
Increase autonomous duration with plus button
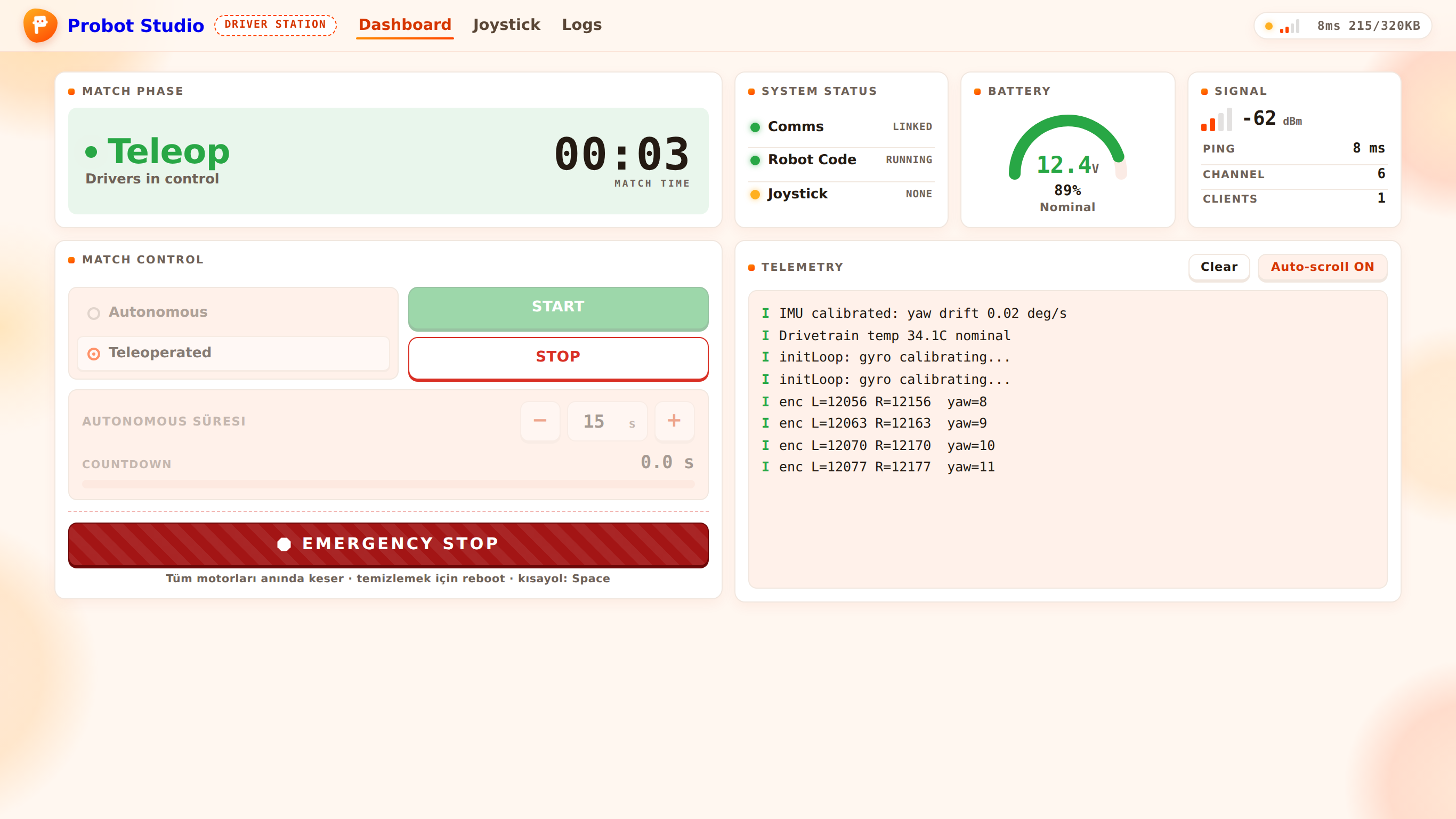click(x=674, y=421)
